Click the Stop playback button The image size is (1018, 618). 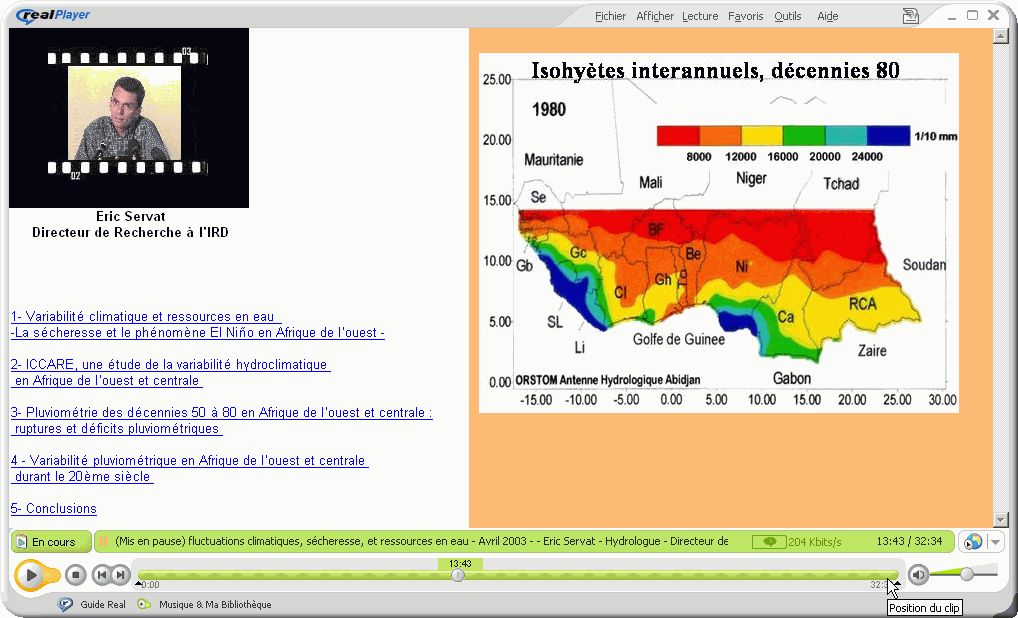[76, 575]
